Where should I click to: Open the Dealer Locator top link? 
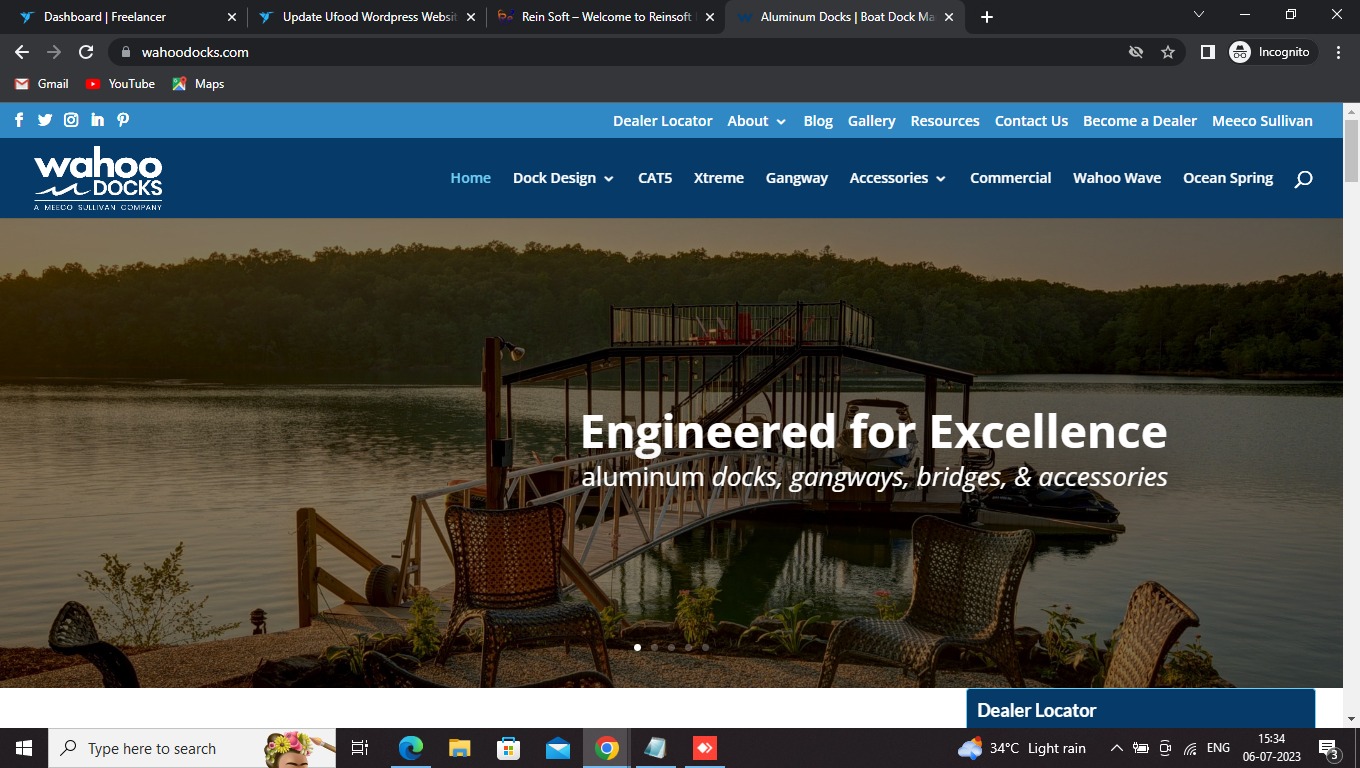pyautogui.click(x=663, y=121)
